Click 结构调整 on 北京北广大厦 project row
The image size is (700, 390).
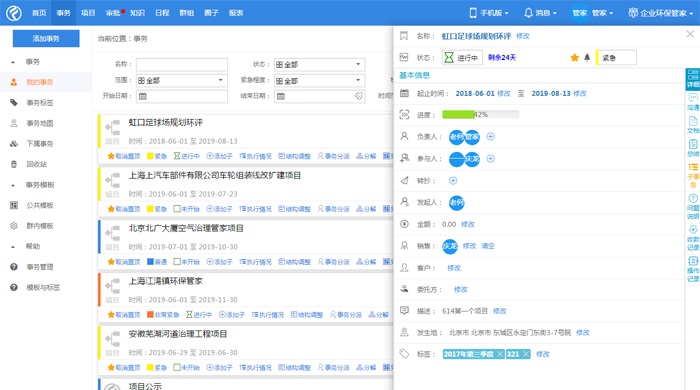coord(294,262)
